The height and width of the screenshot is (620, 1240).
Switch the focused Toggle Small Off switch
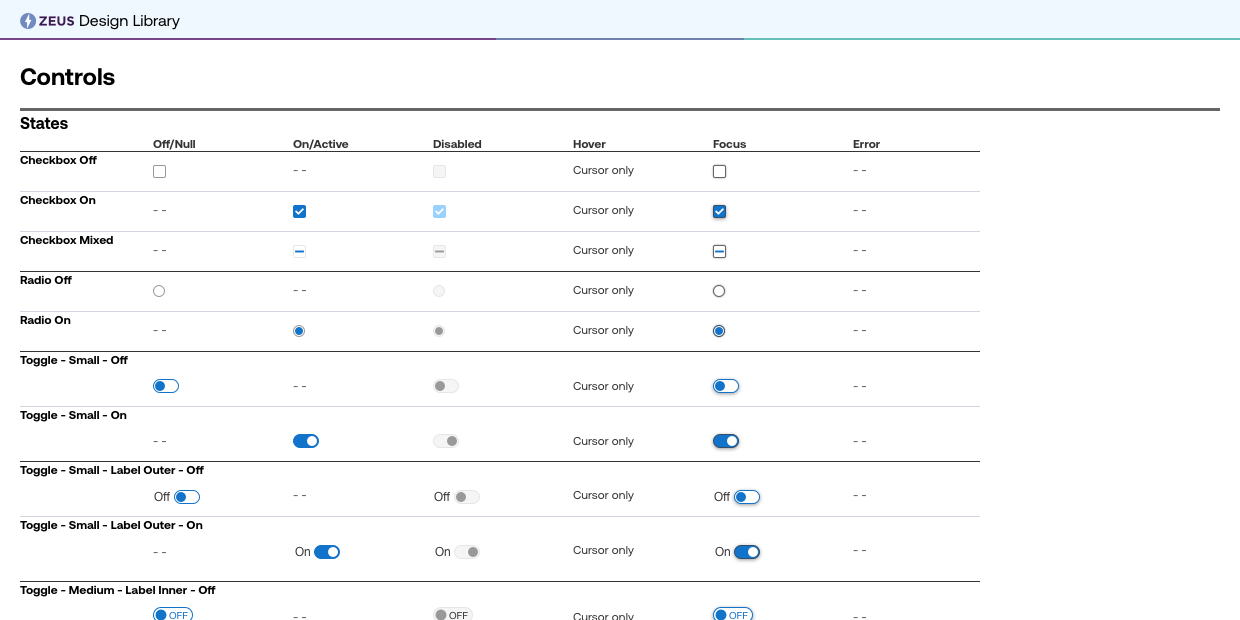(726, 386)
